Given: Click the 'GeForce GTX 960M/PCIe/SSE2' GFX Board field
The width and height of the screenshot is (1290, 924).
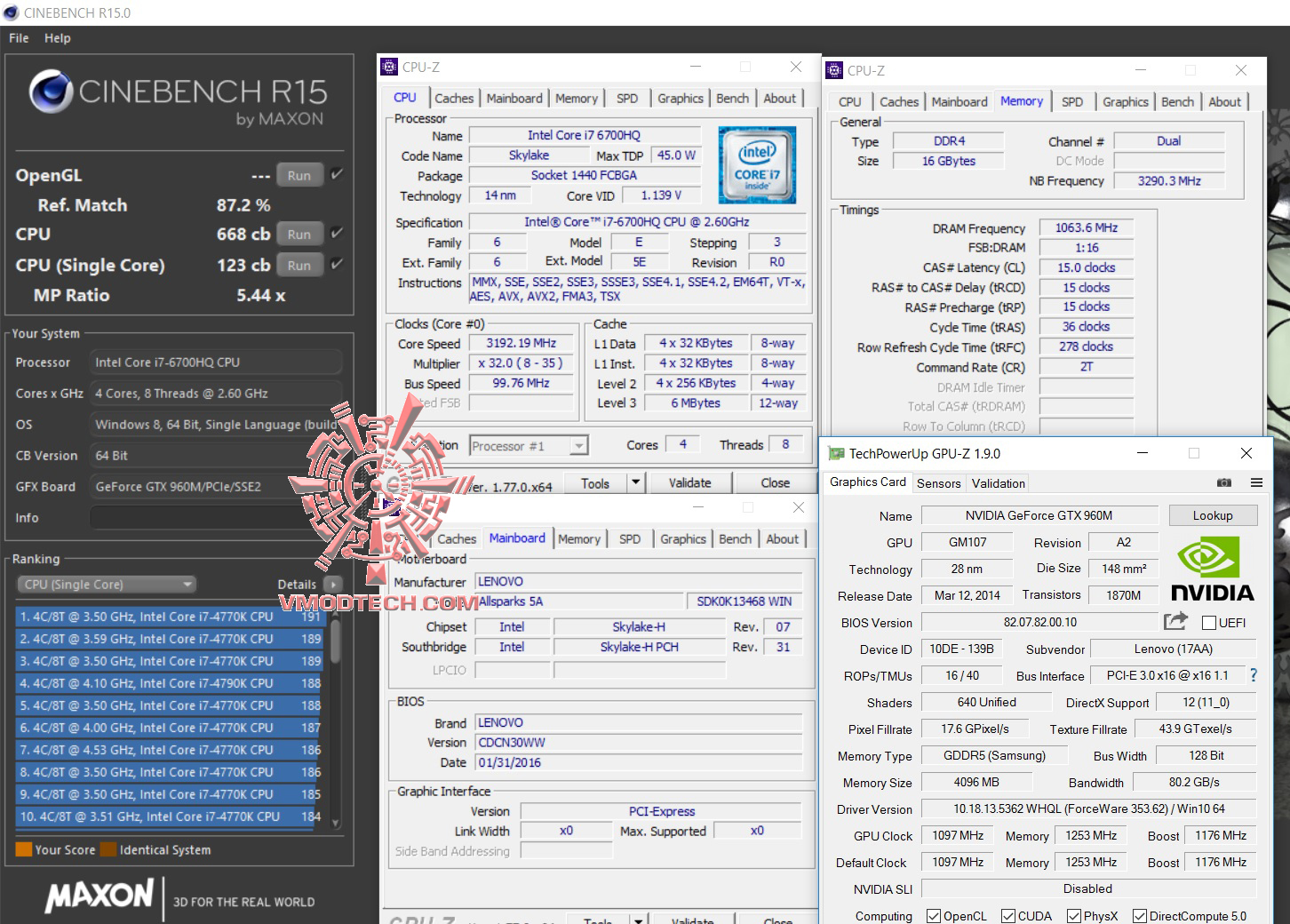Looking at the screenshot, I should [216, 486].
